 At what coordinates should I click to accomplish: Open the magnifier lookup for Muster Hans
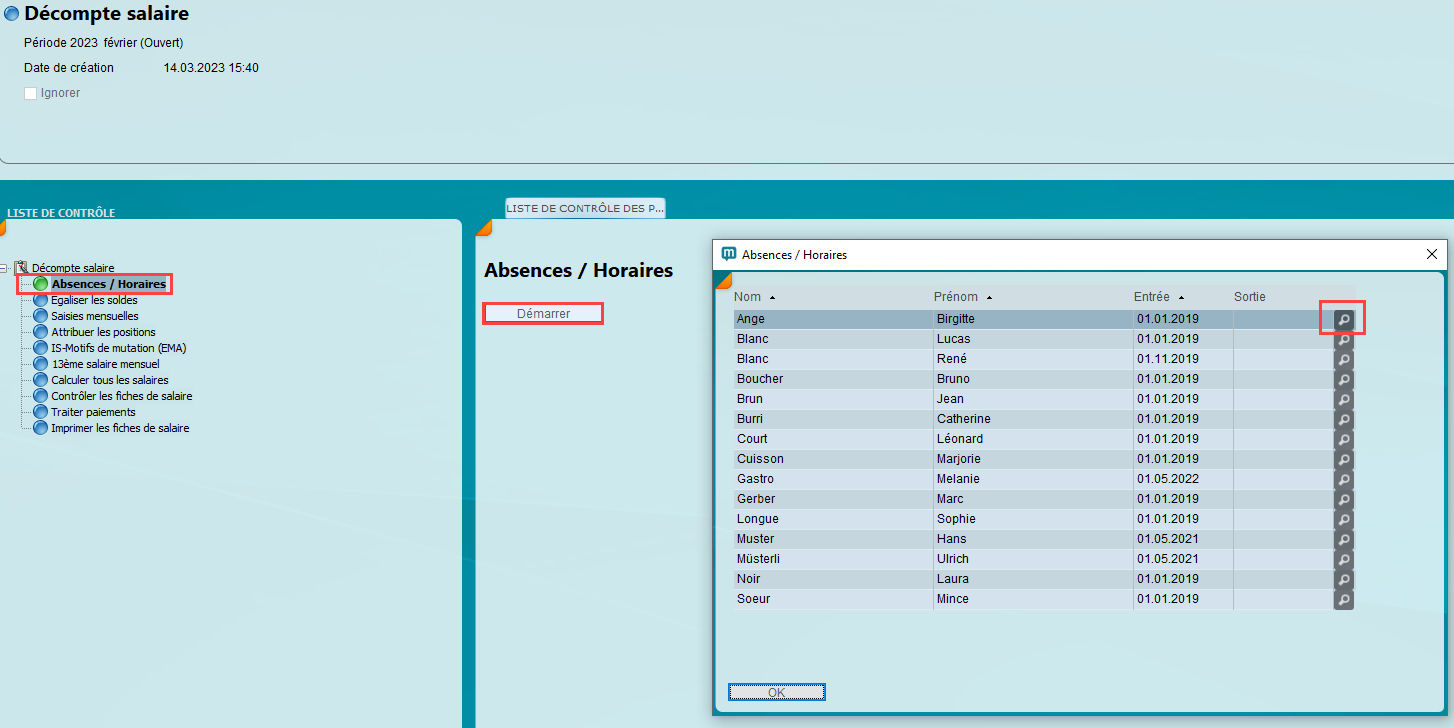pos(1343,539)
